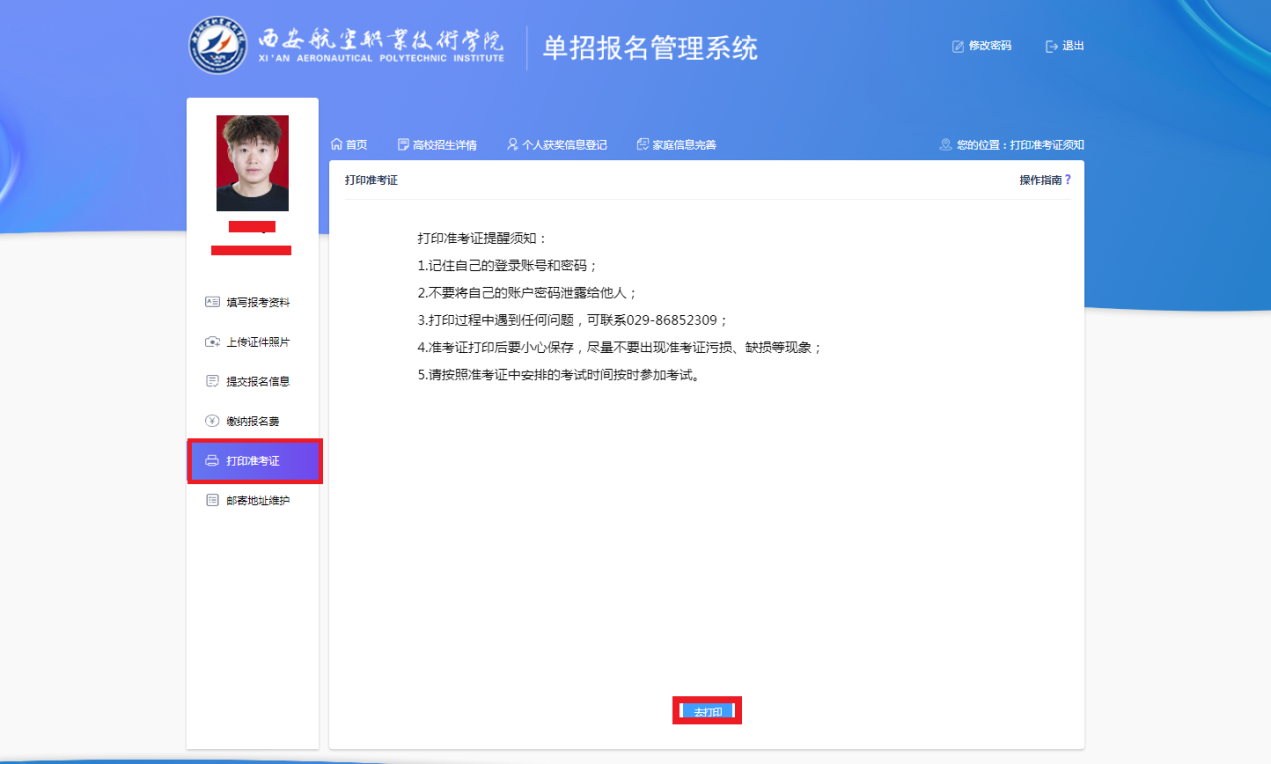Click the yen coin icon for 缴纳报名费
This screenshot has width=1271, height=764.
tap(212, 421)
